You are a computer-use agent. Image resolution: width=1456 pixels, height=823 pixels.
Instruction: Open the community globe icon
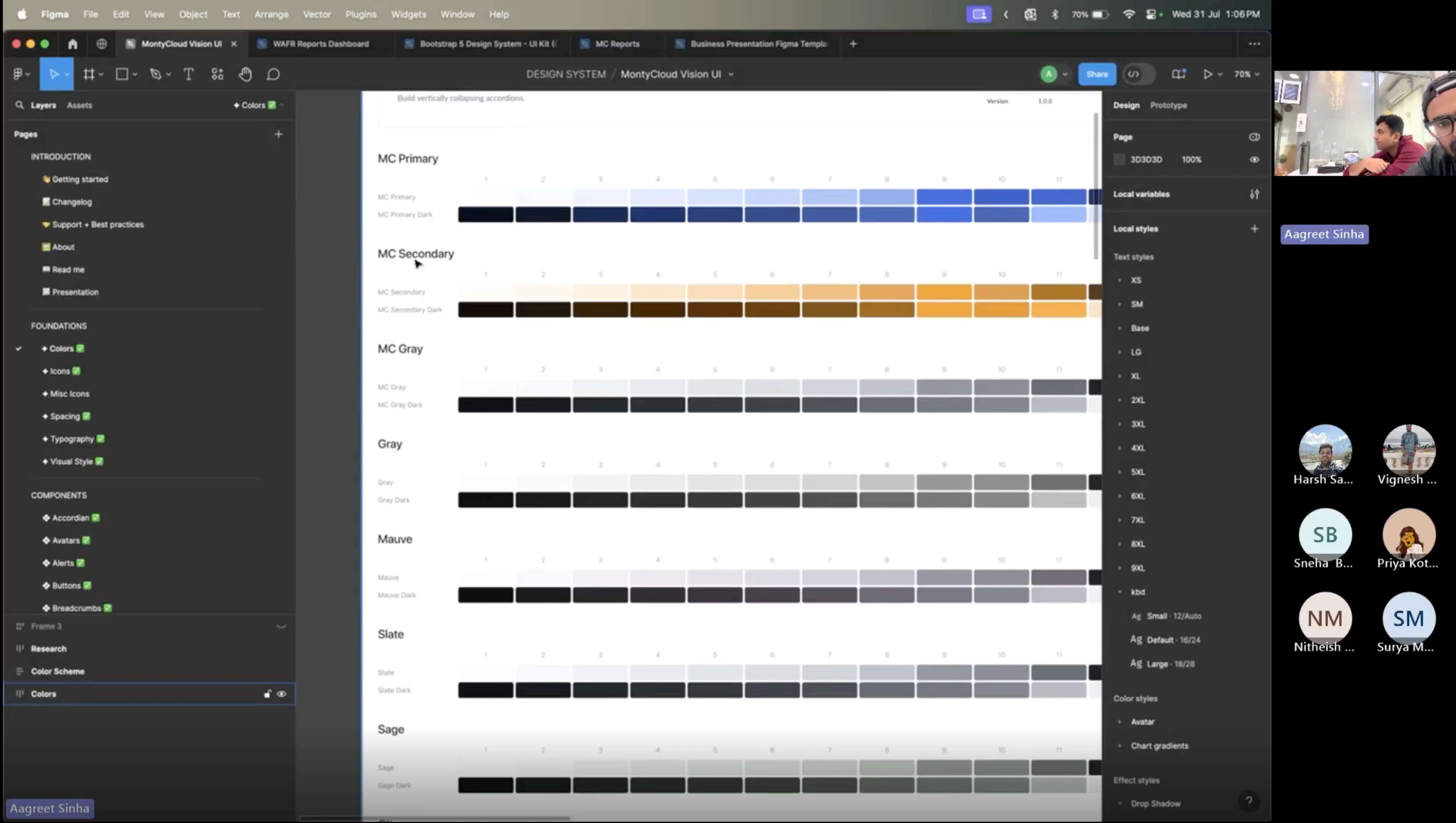pyautogui.click(x=101, y=44)
